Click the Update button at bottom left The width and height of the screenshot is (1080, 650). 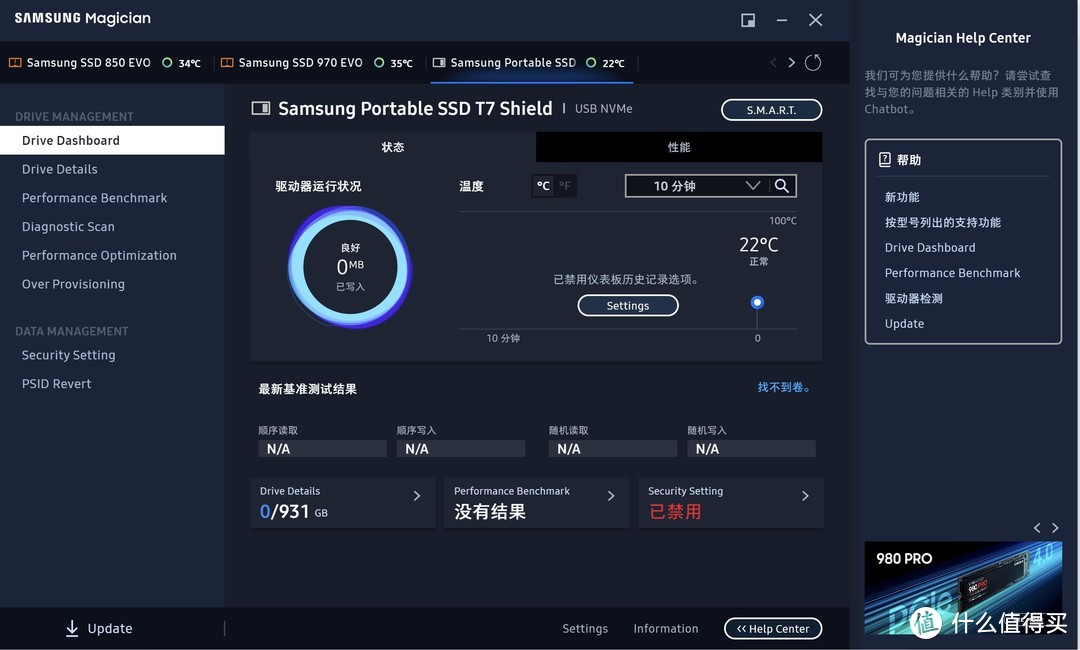(99, 628)
